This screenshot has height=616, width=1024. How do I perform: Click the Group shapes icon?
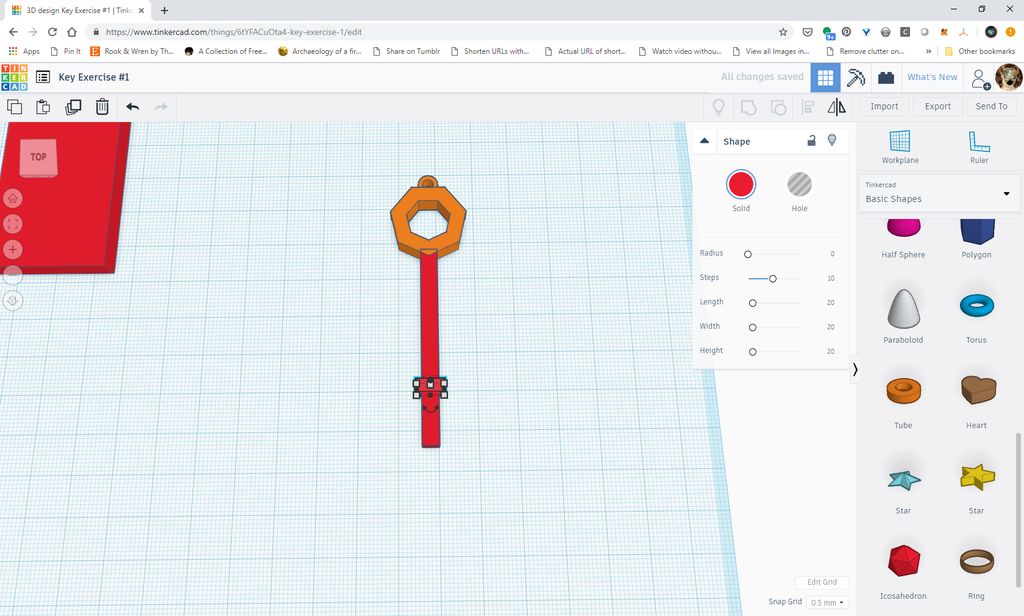tap(748, 107)
